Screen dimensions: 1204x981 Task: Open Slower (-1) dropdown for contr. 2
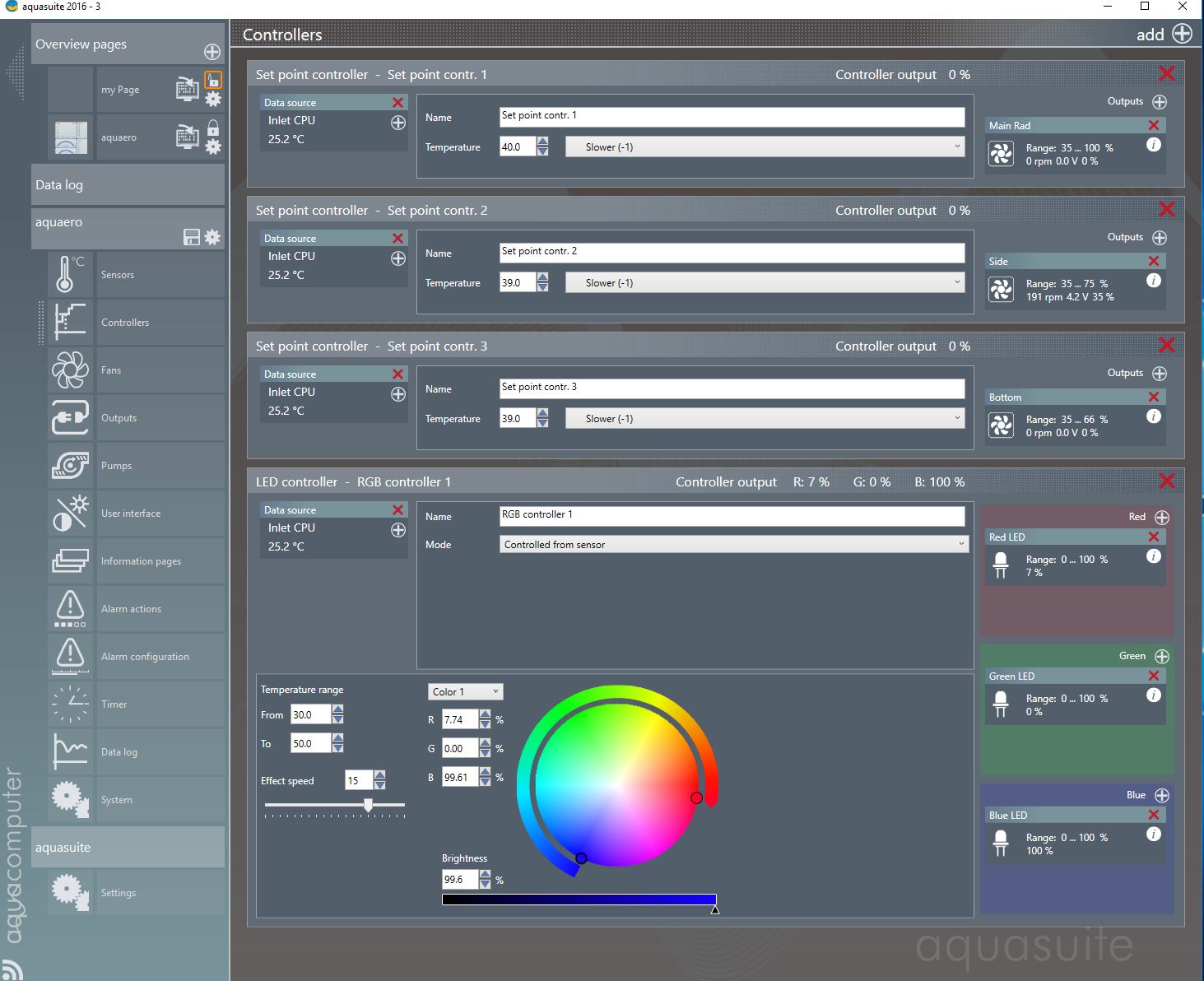tap(765, 283)
